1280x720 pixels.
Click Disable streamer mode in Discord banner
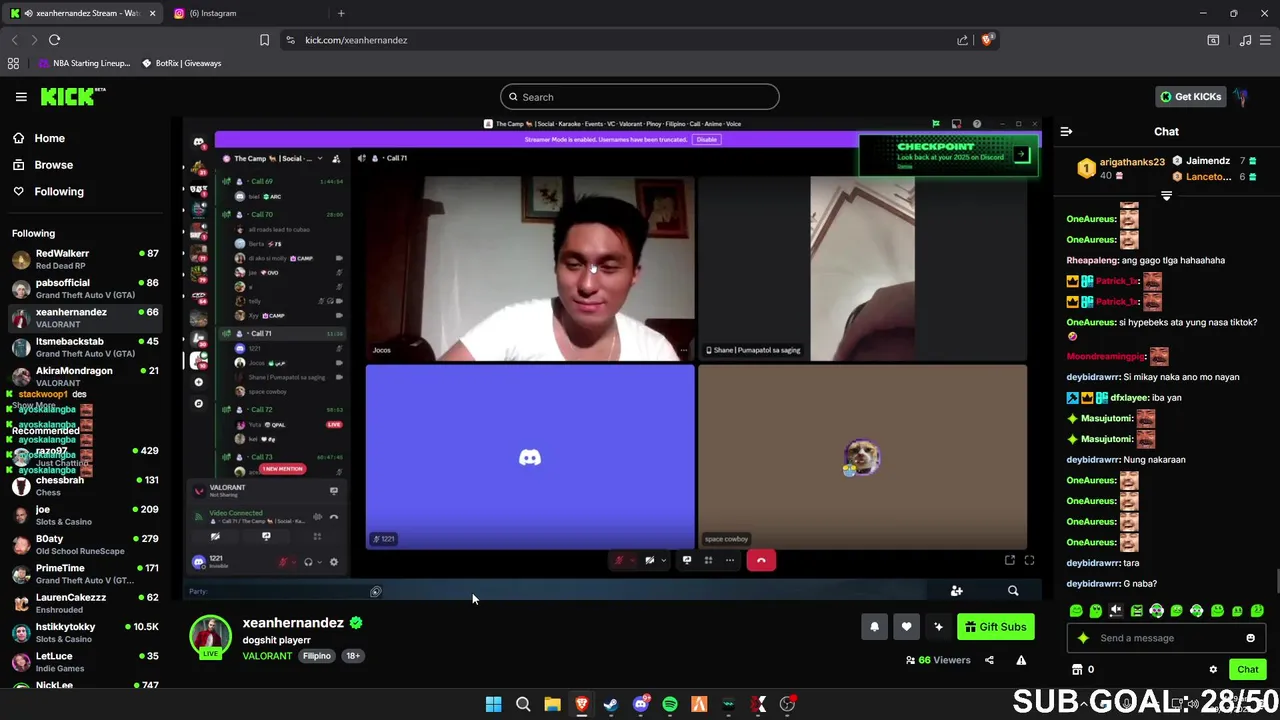point(707,139)
